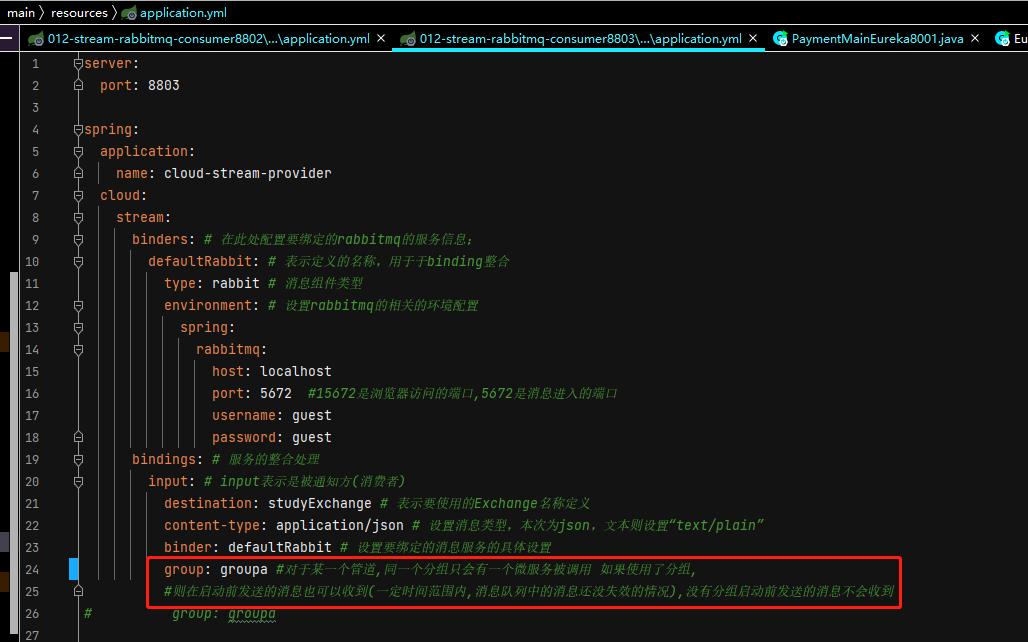The image size is (1028, 642).
Task: Click resources in the breadcrumb bar
Action: [78, 13]
